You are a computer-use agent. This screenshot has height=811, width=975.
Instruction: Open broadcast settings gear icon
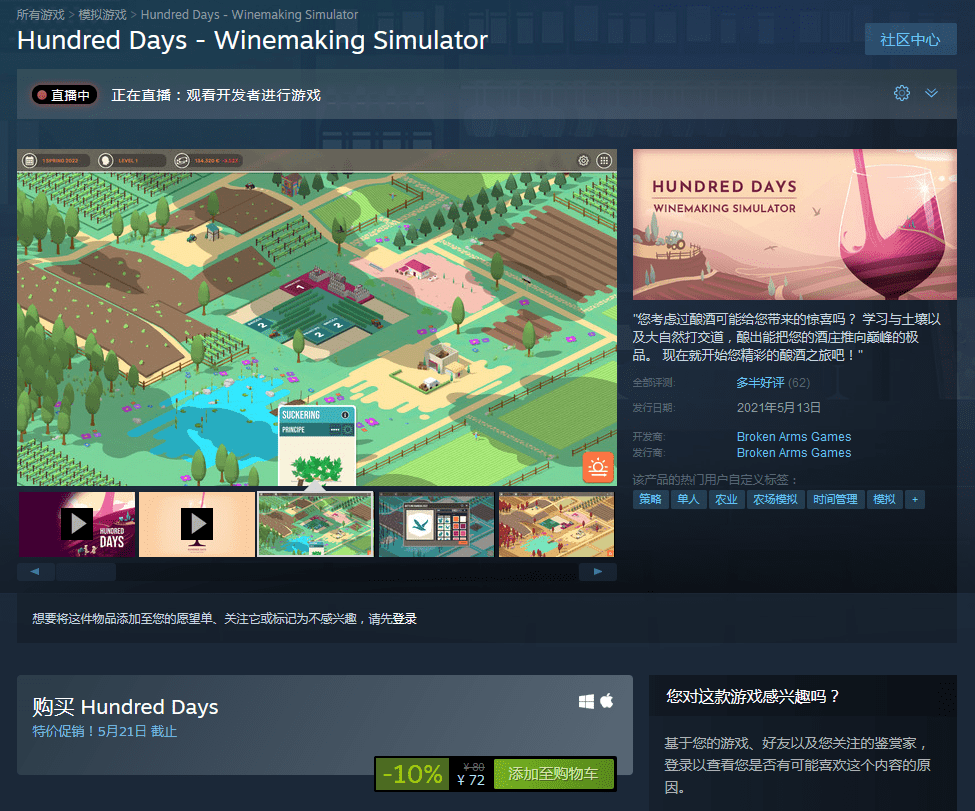[902, 93]
